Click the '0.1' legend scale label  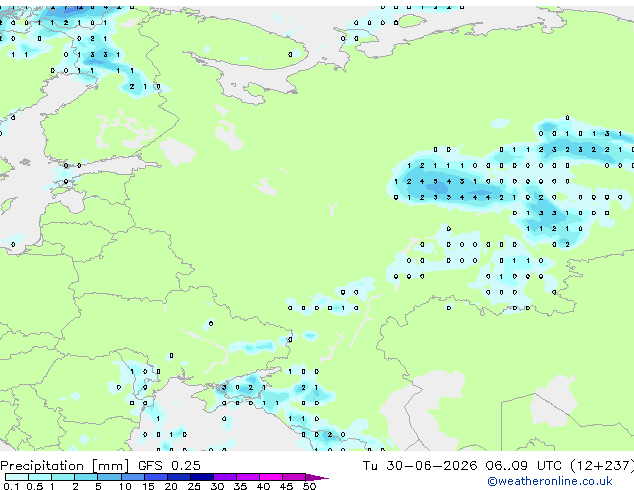pyautogui.click(x=11, y=486)
